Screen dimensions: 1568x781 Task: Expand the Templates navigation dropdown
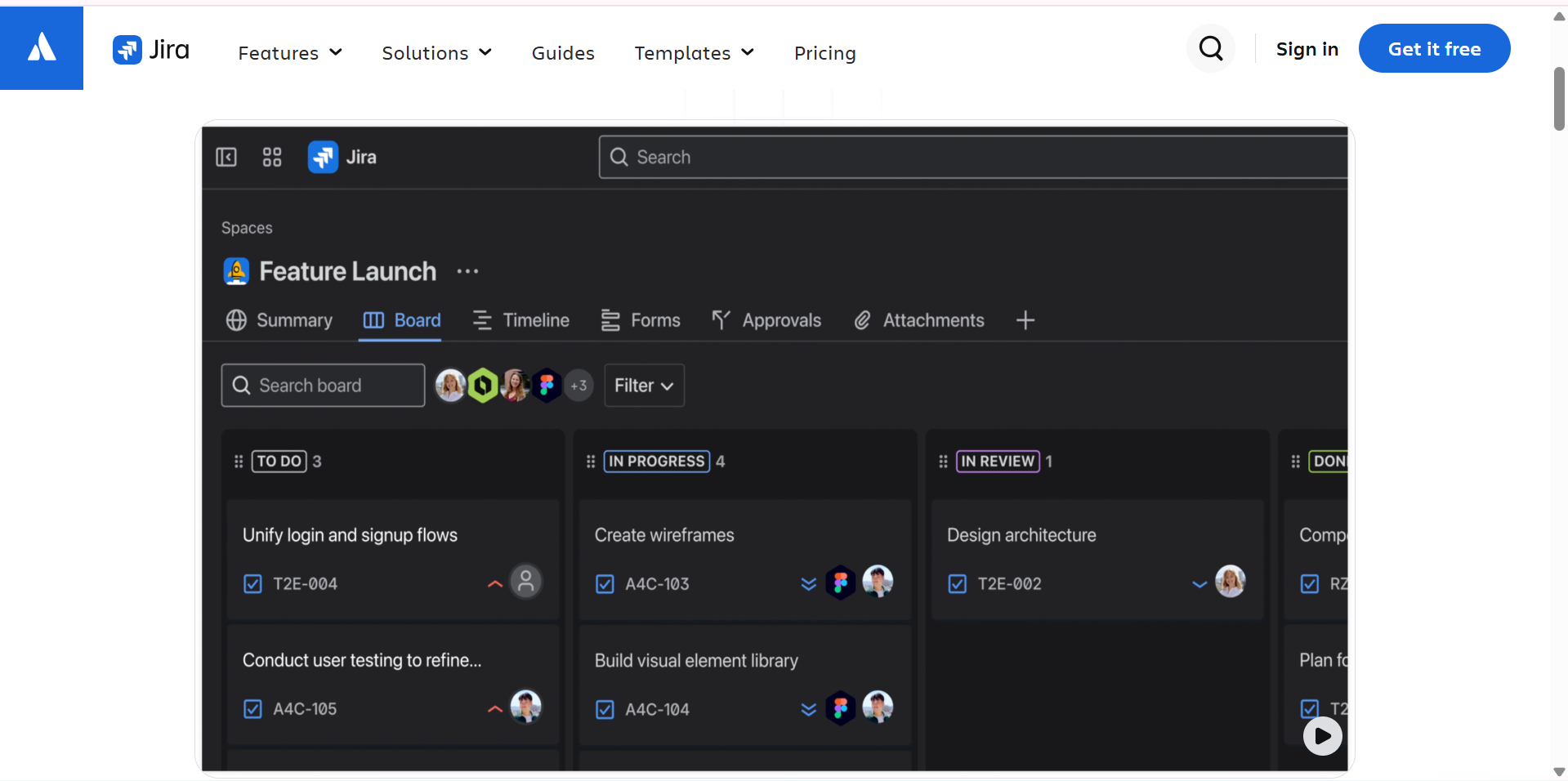click(x=694, y=53)
